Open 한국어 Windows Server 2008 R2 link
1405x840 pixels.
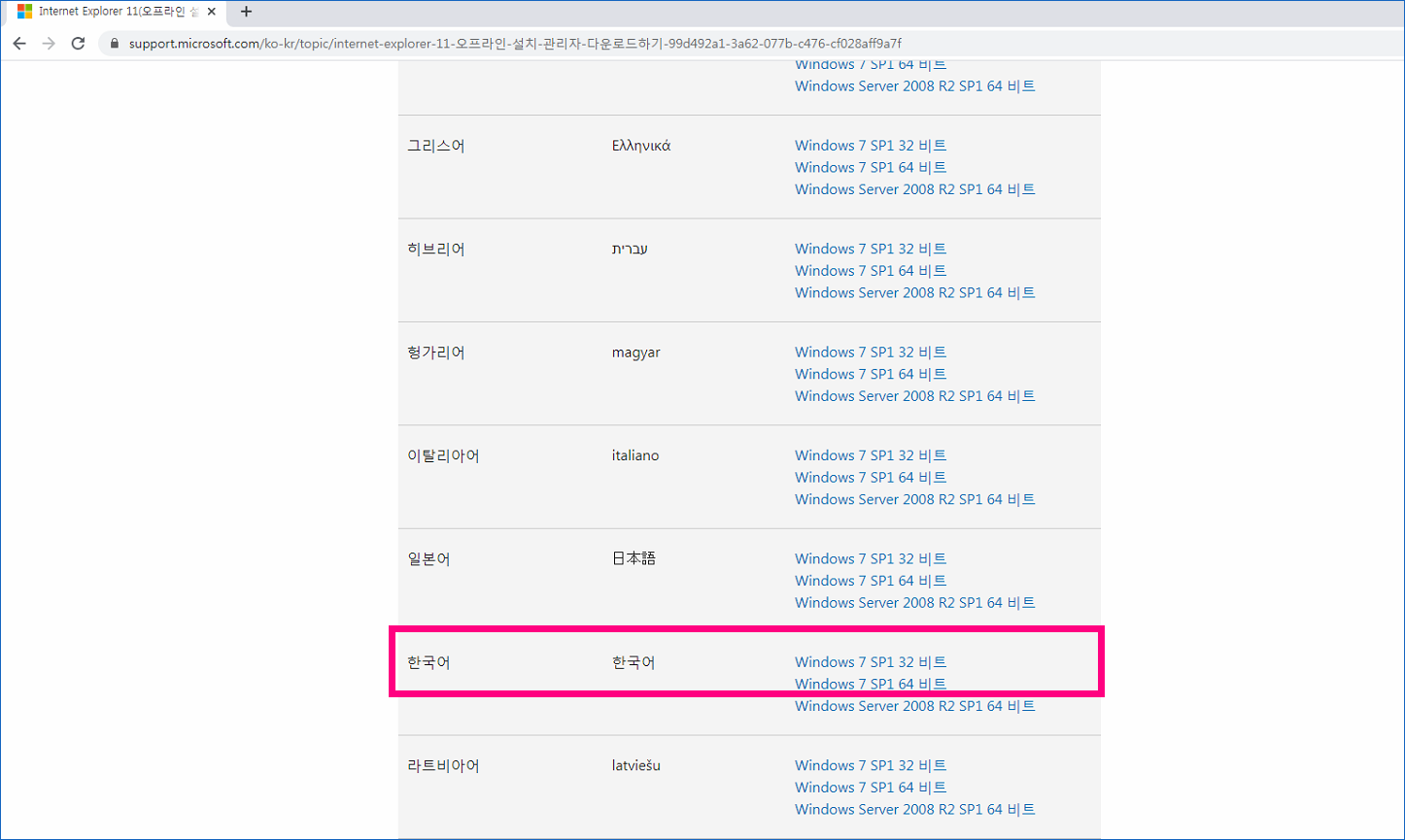point(915,706)
